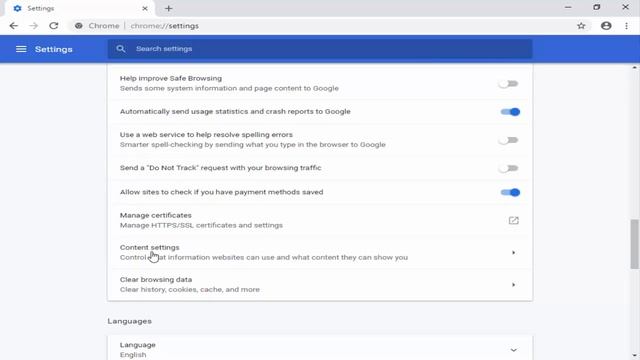The height and width of the screenshot is (360, 640).
Task: Open a new tab with plus button
Action: point(169,8)
